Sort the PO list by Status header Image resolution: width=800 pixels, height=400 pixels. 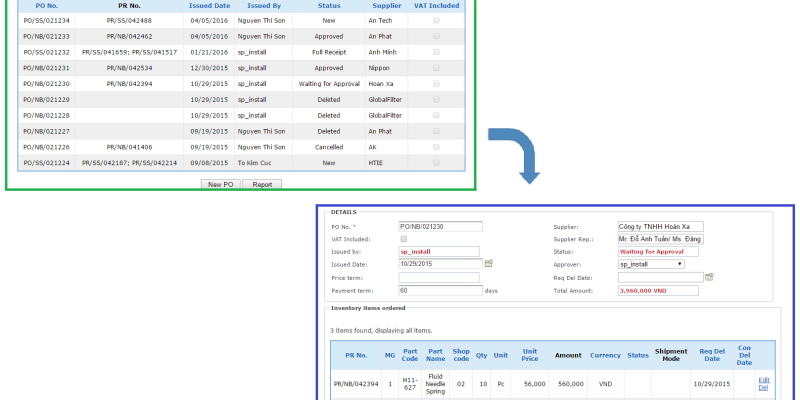329,6
